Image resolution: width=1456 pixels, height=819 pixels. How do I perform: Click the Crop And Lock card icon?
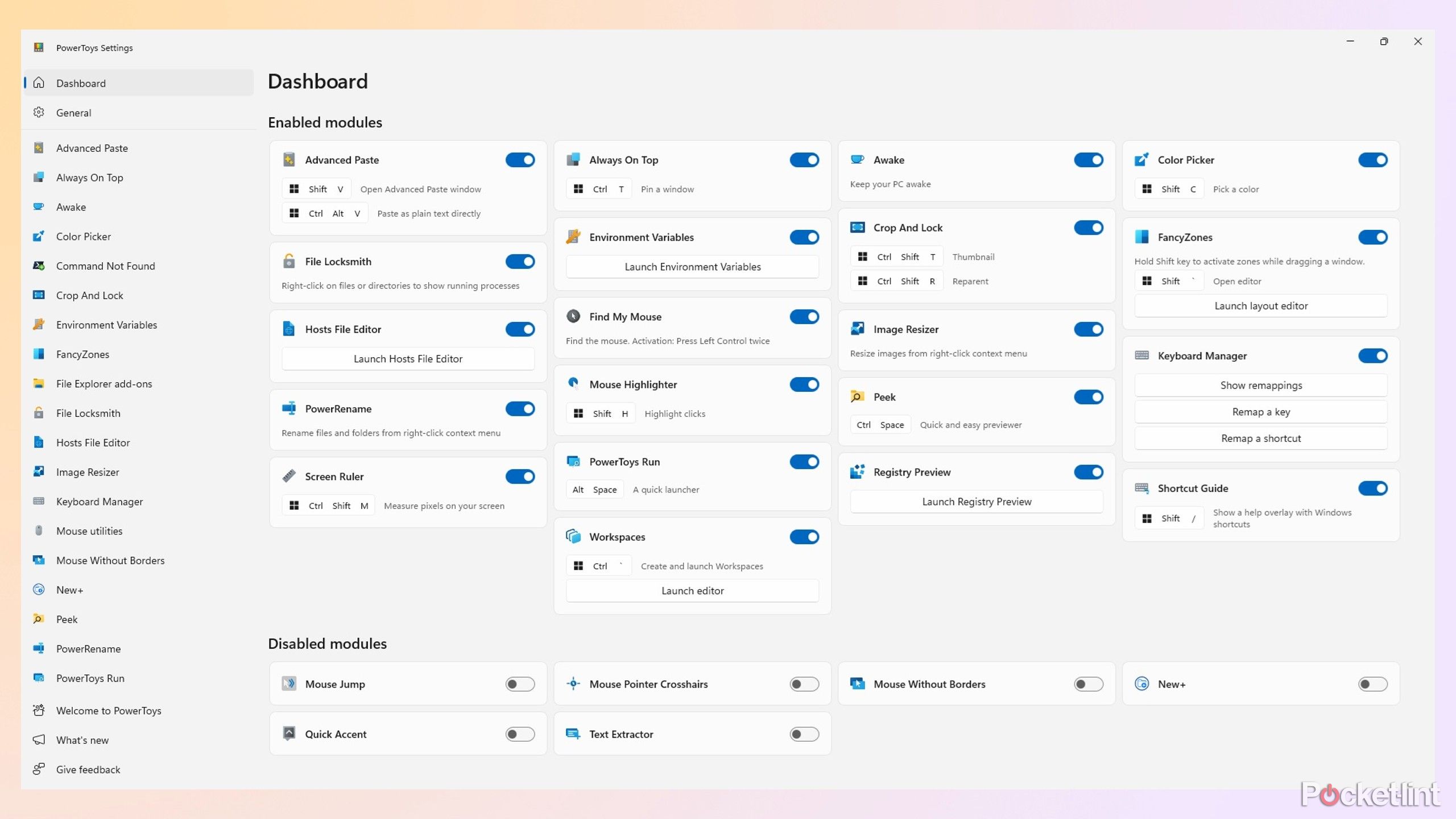pyautogui.click(x=857, y=227)
